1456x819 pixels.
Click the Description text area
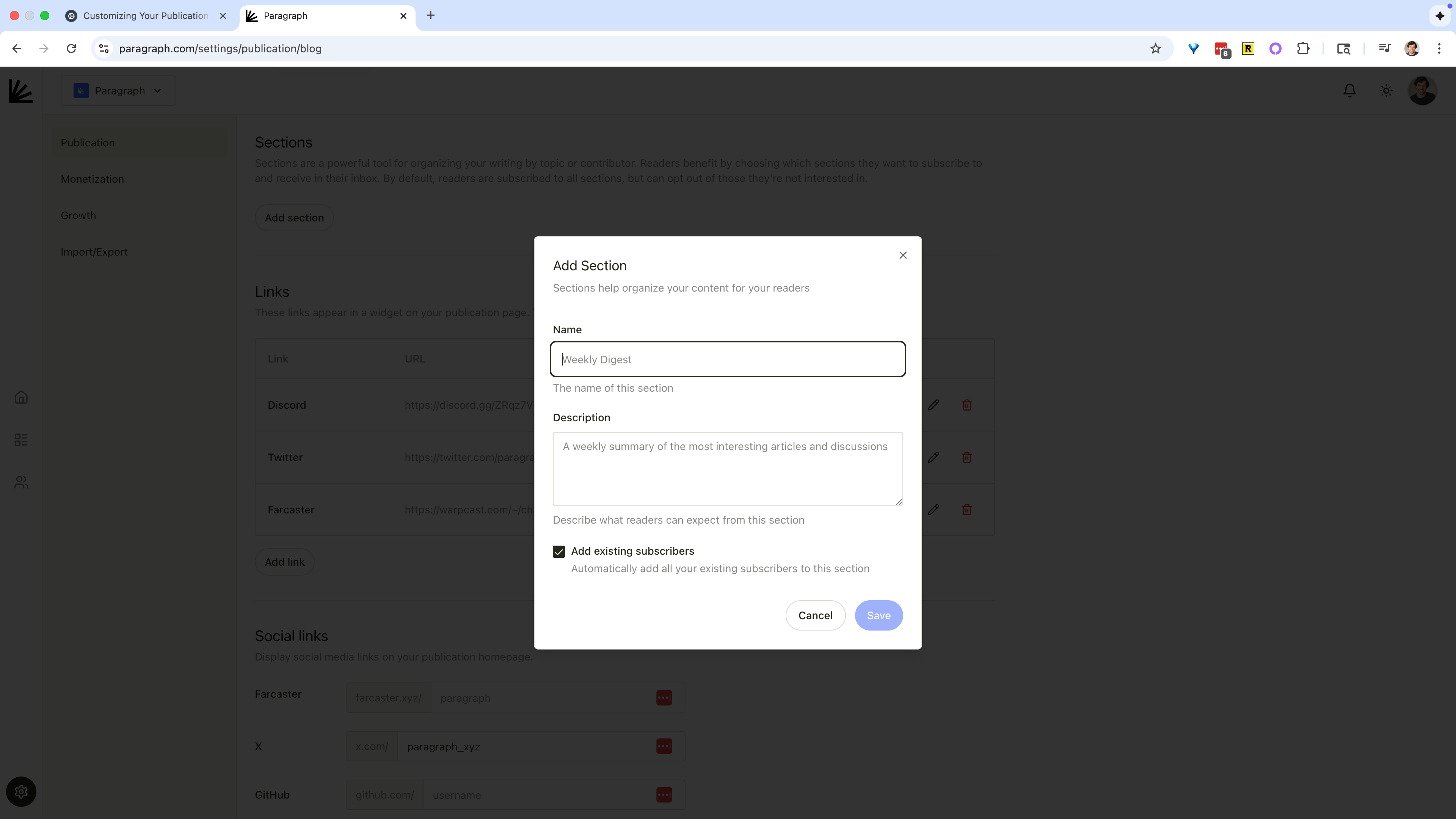[728, 469]
